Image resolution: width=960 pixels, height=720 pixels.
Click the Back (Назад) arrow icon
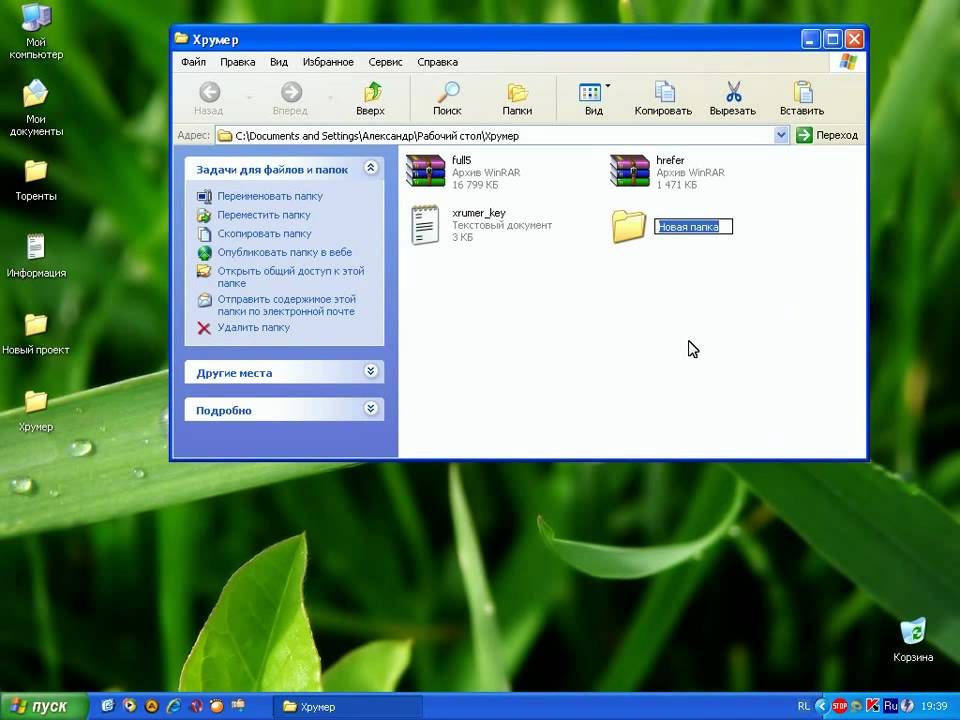click(209, 92)
